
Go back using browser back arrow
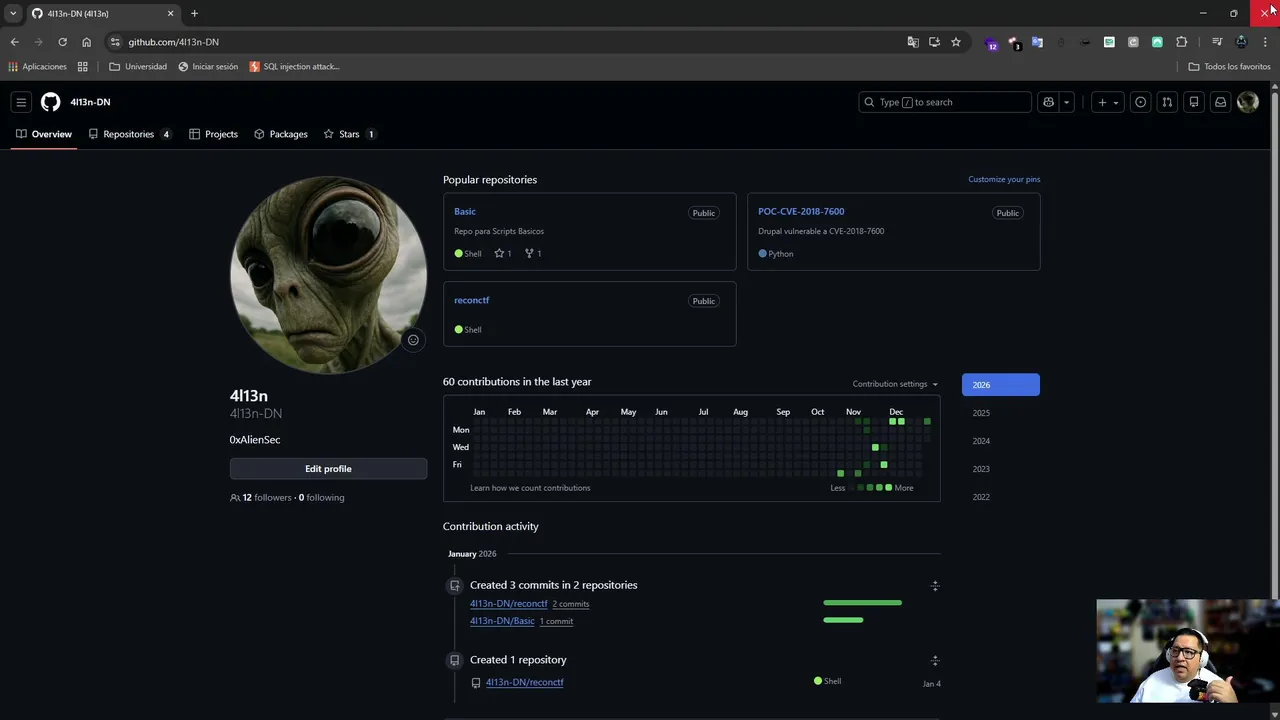(14, 42)
